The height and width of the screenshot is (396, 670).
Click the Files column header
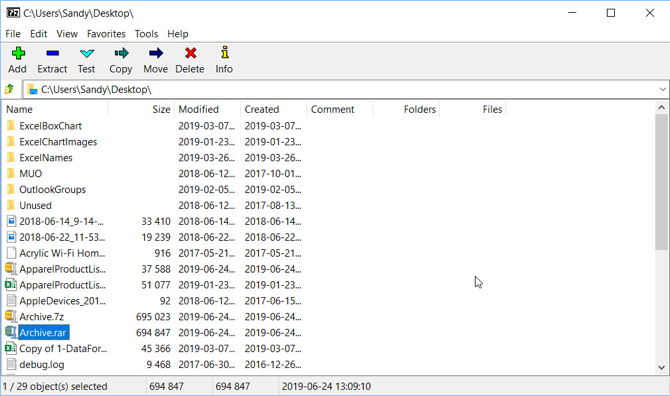(x=473, y=109)
